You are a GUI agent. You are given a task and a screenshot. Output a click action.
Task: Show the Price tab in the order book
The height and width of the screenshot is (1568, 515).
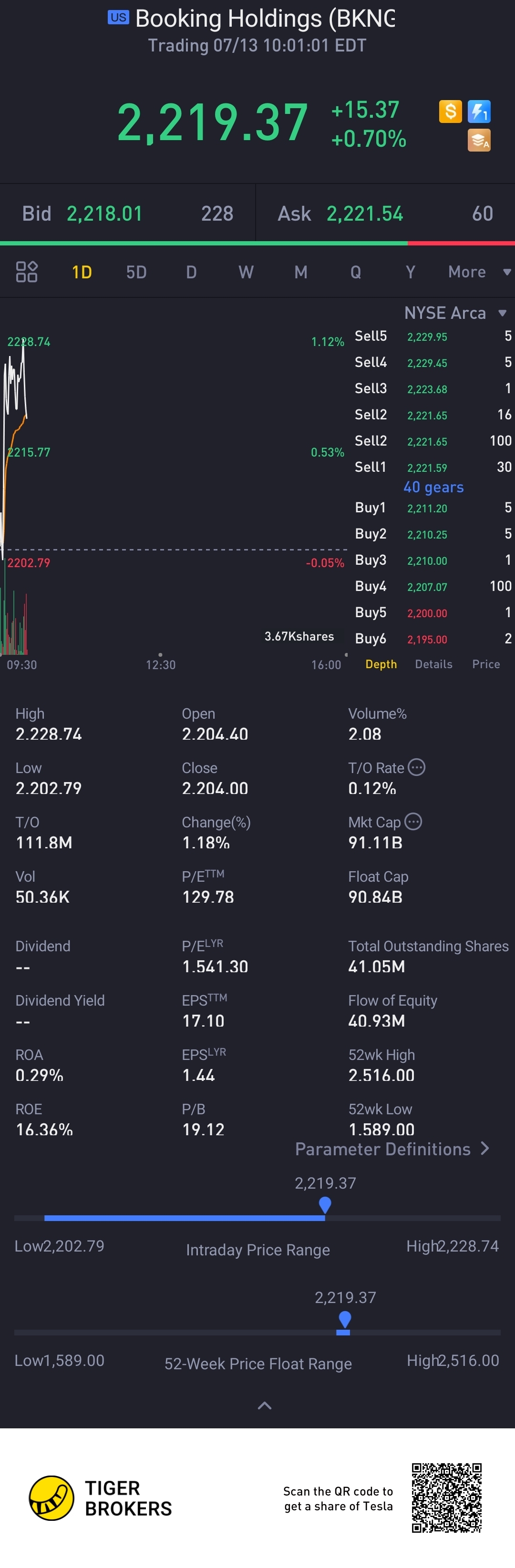coord(486,664)
